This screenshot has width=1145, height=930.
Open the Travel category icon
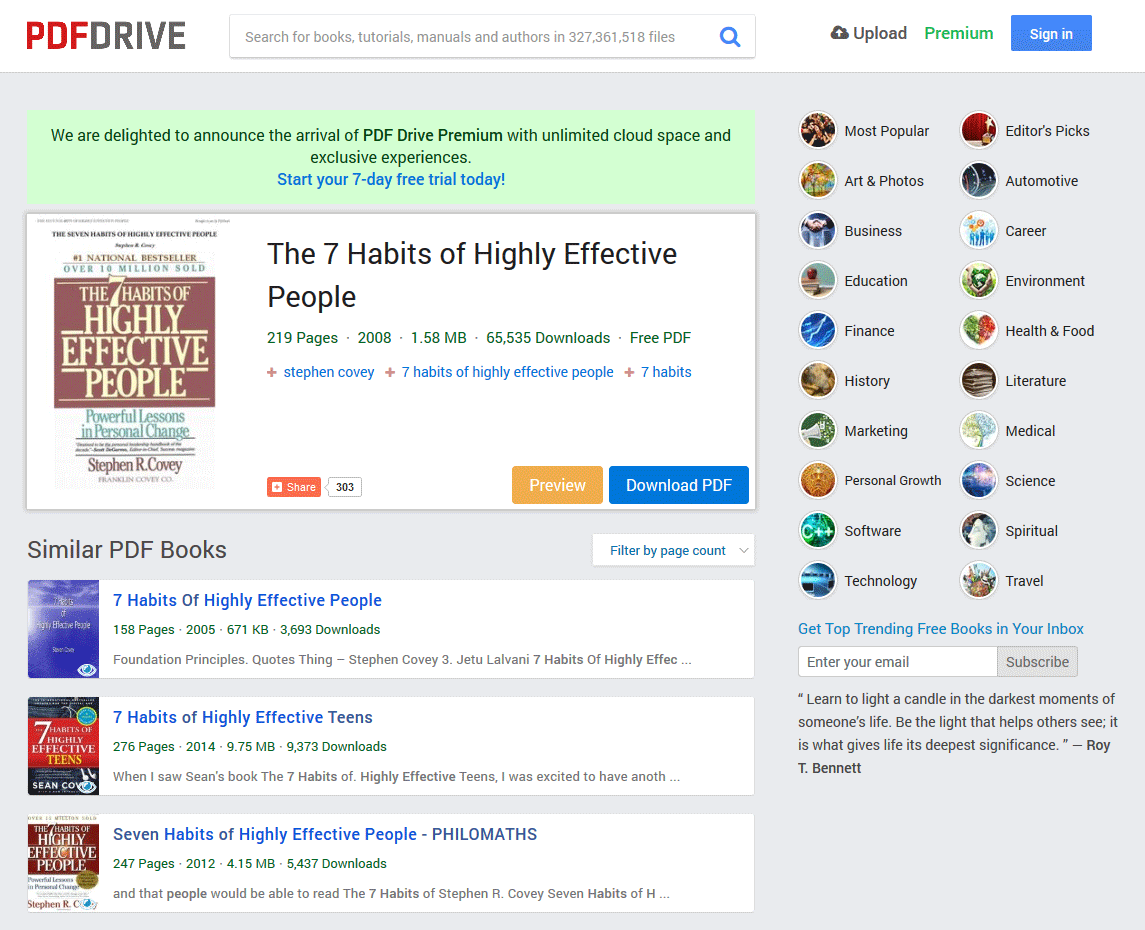point(978,580)
